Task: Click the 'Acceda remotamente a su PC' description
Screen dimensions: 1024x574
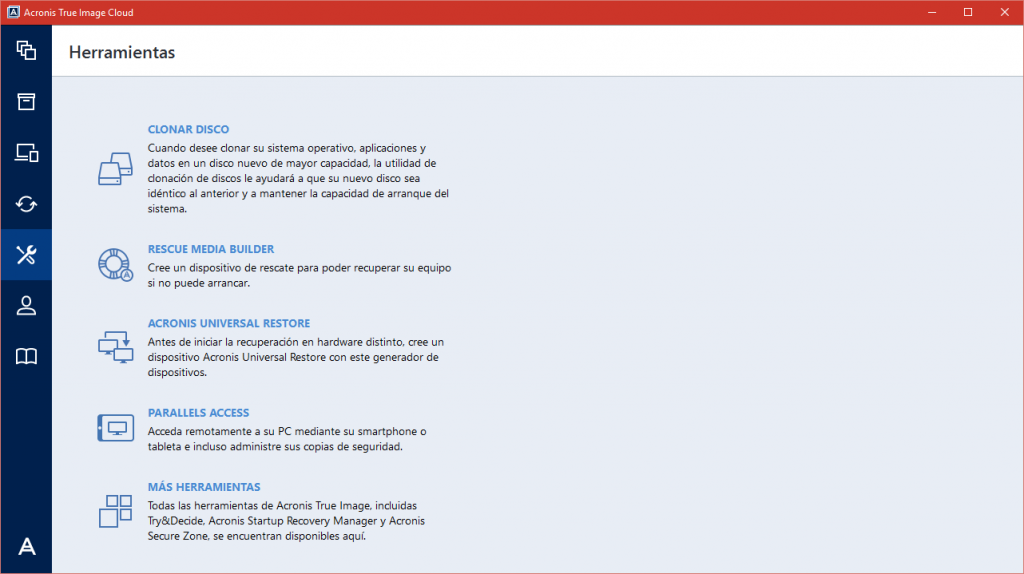Action: (x=287, y=439)
